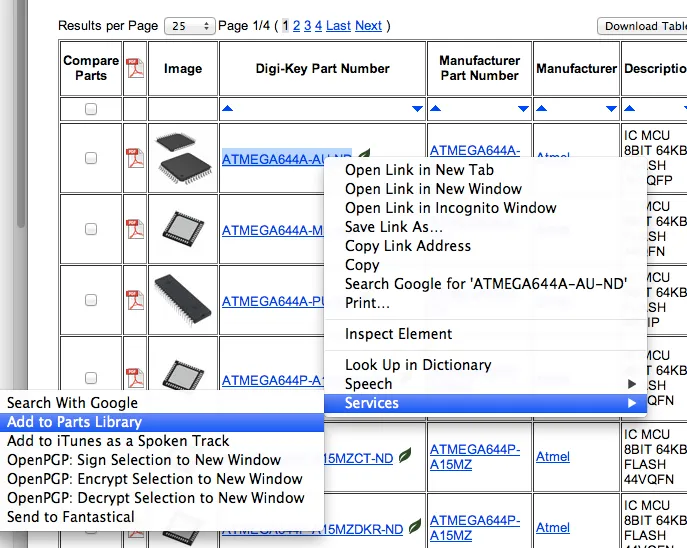The image size is (687, 548).
Task: Check compare-all checkbox below Compare Parts header
Action: [91, 109]
